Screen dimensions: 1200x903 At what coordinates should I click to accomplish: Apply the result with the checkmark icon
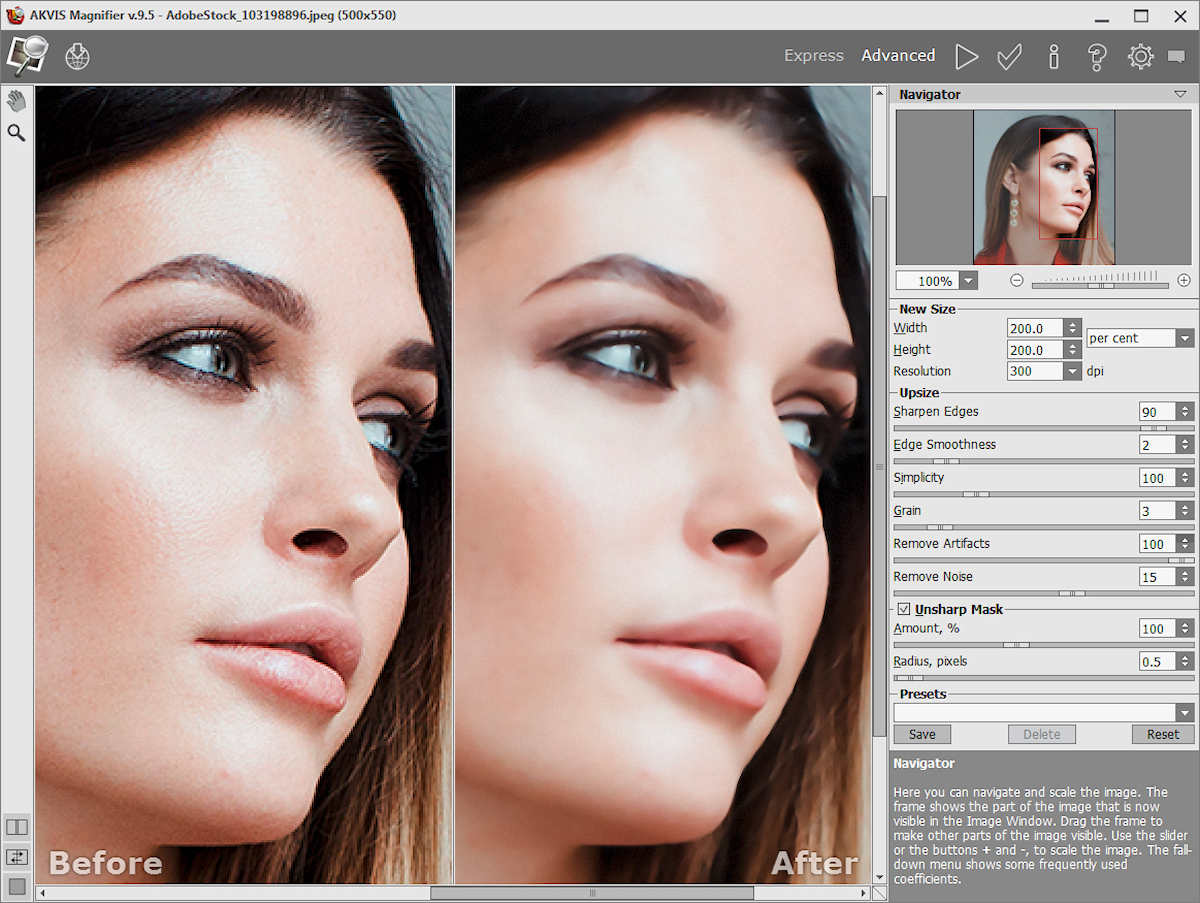click(1009, 56)
